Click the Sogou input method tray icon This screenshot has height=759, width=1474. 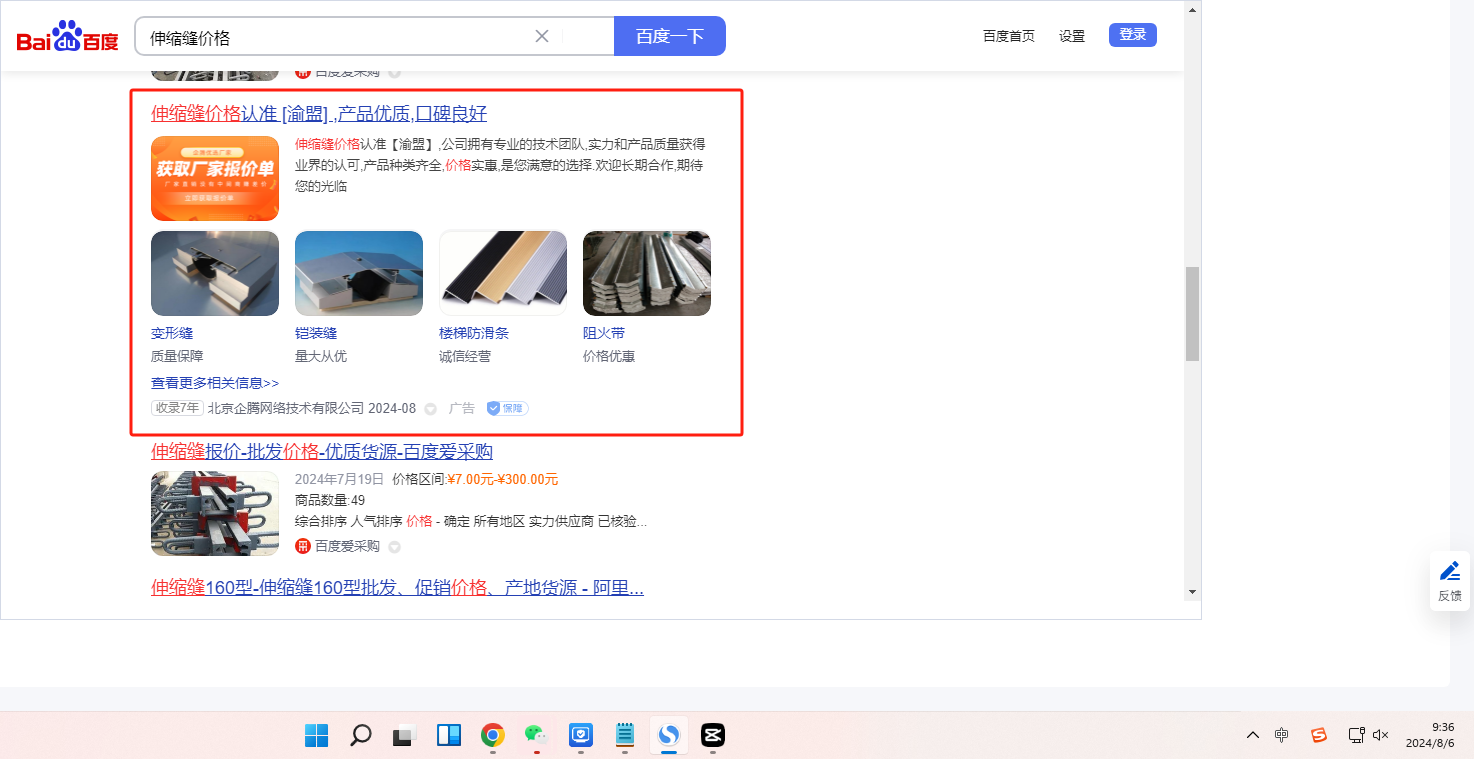[1318, 735]
